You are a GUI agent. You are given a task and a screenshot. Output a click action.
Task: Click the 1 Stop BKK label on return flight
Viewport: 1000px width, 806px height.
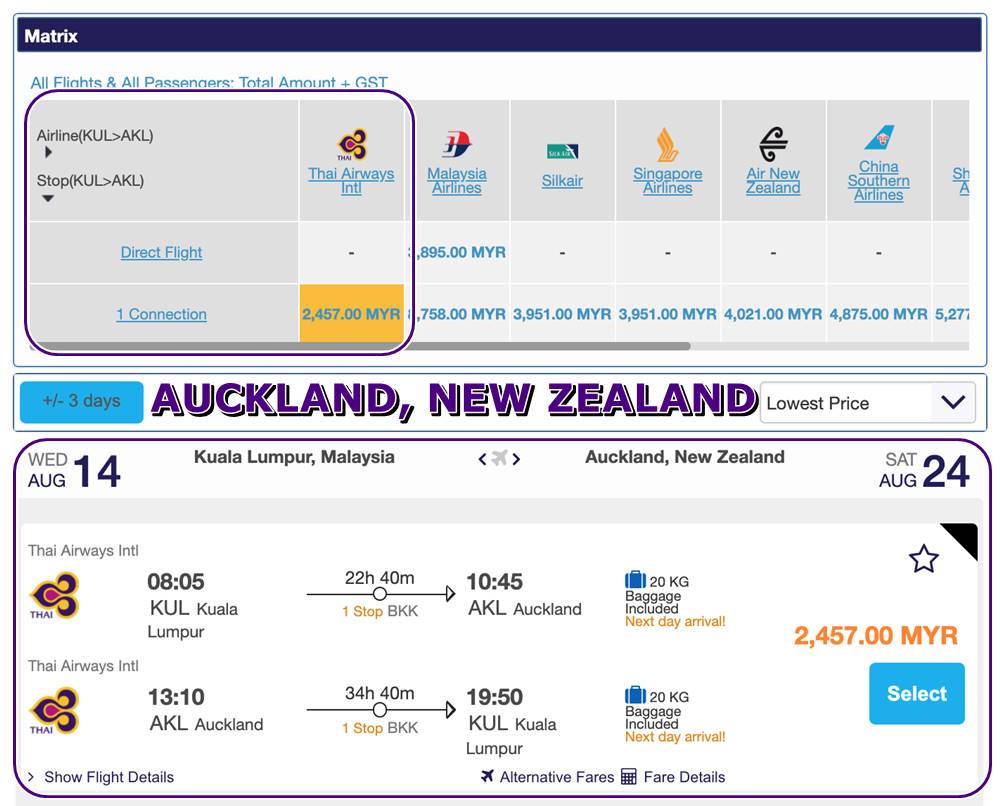coord(380,728)
